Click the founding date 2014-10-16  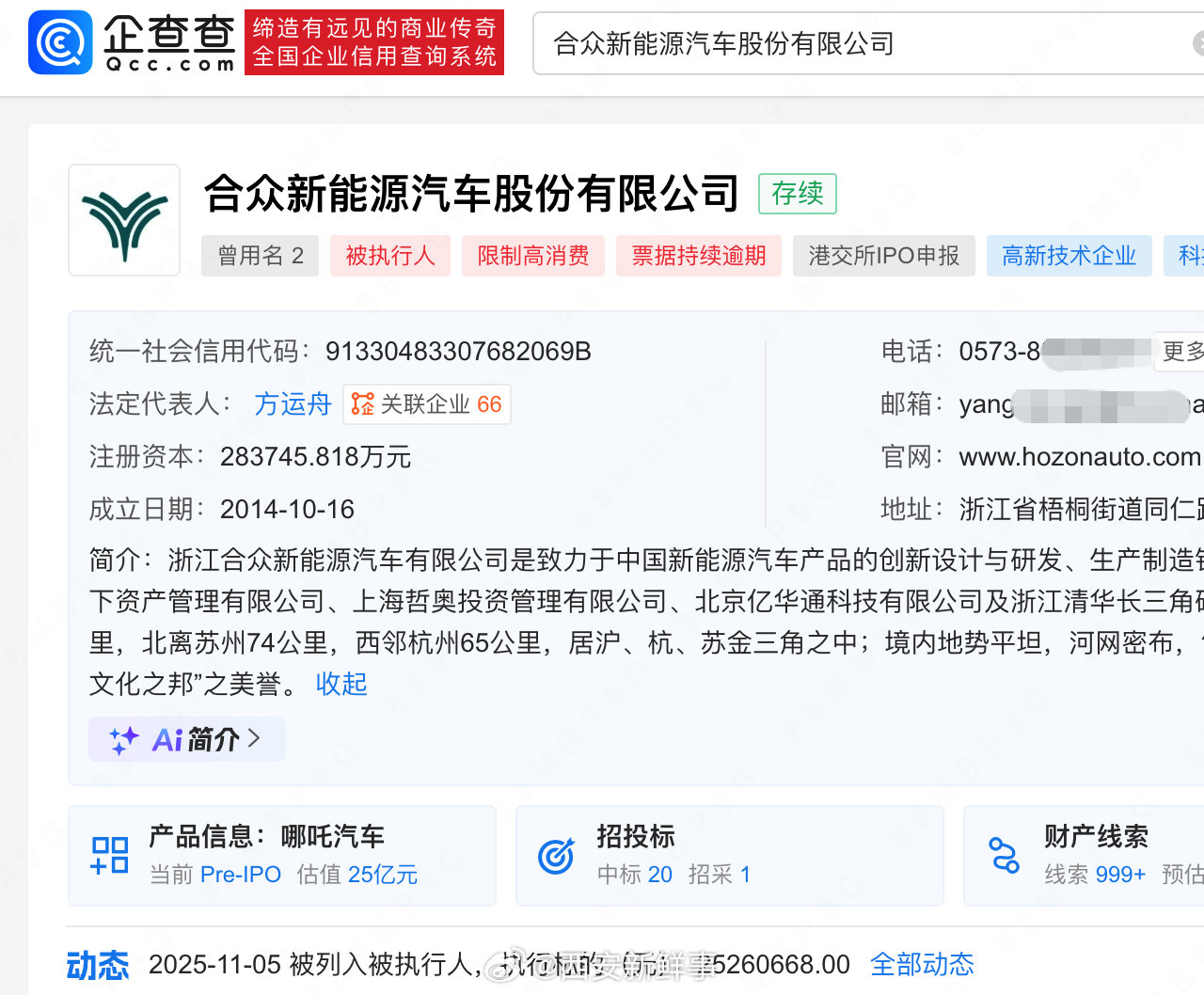pos(287,510)
